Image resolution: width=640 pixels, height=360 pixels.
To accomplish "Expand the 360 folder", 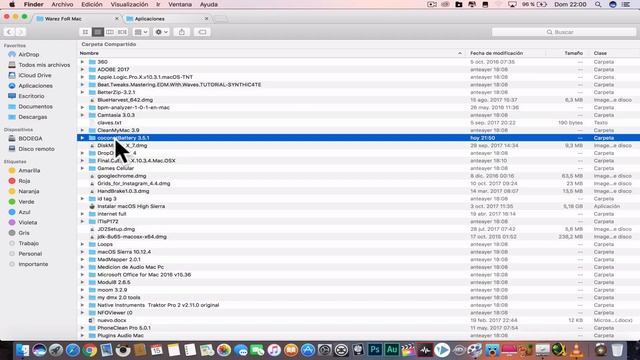I will tap(82, 62).
